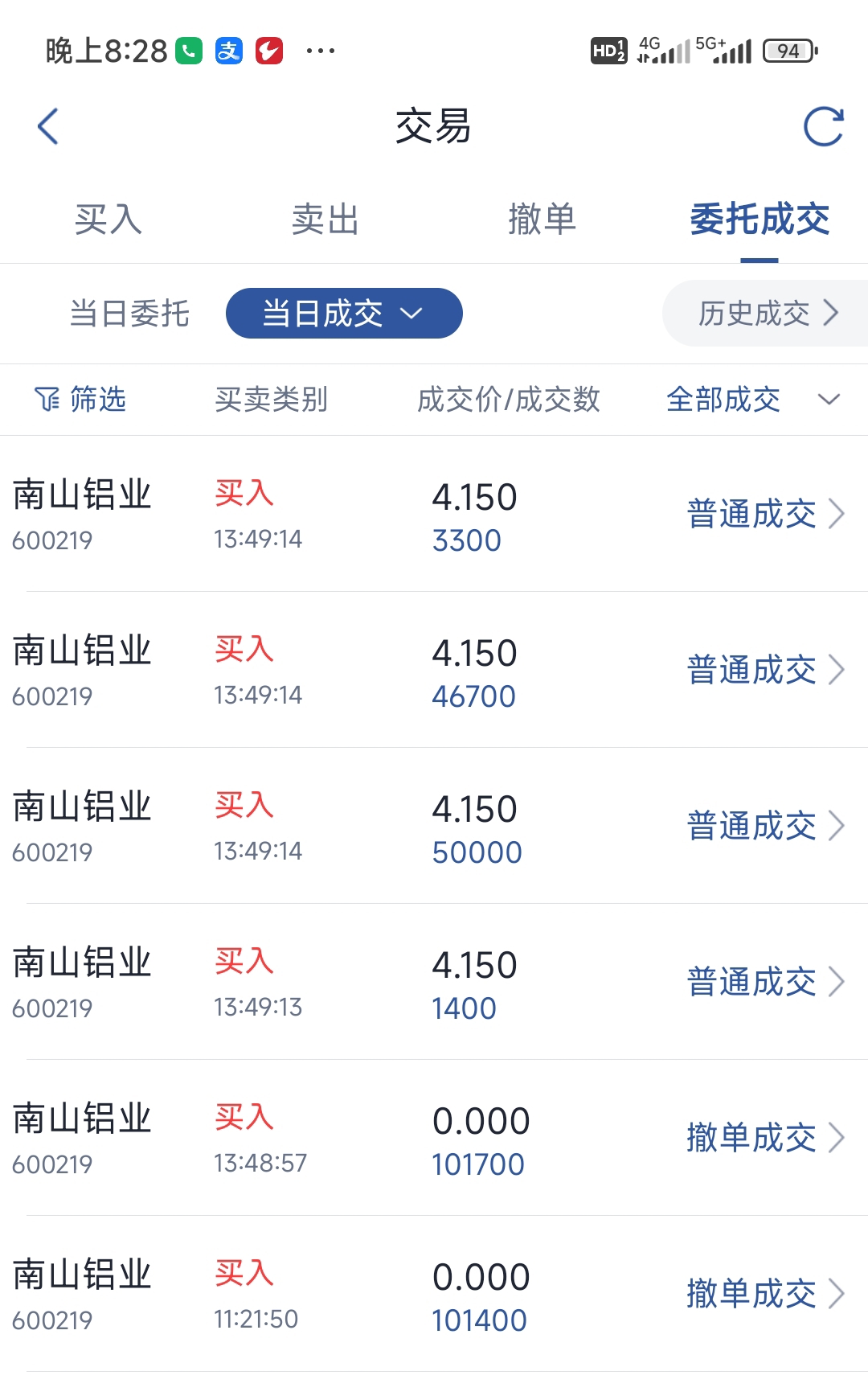This screenshot has width=868, height=1400.
Task: Open the 全部成交 filter dropdown
Action: (x=754, y=399)
